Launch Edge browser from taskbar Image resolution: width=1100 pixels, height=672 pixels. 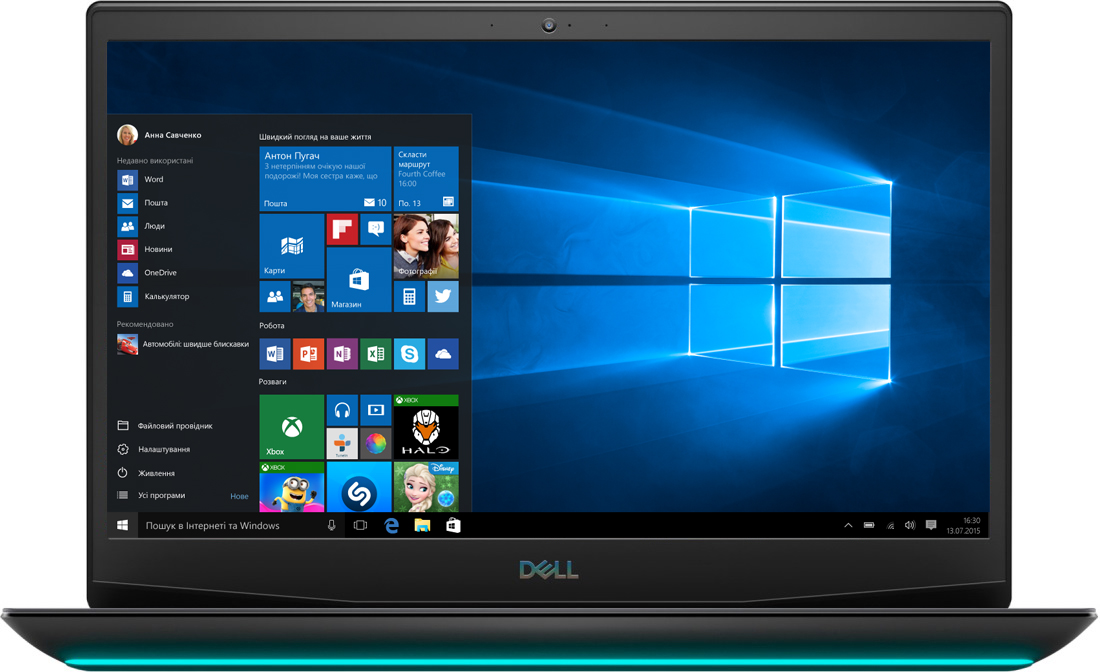(x=391, y=525)
